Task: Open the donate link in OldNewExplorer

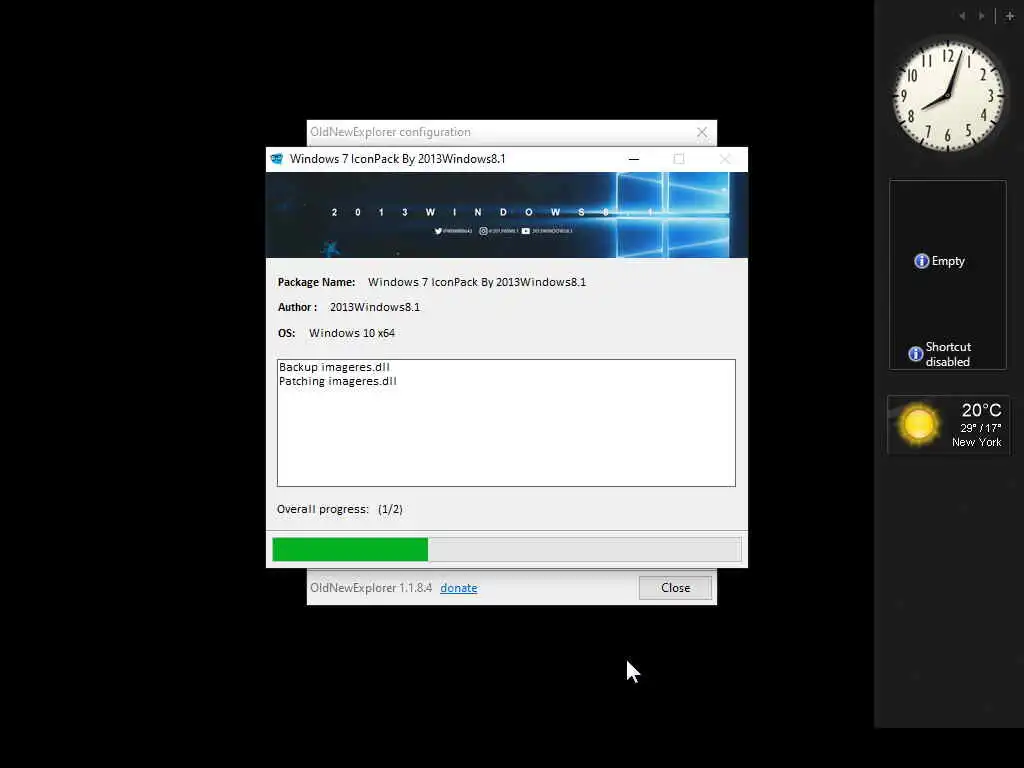Action: 458,588
